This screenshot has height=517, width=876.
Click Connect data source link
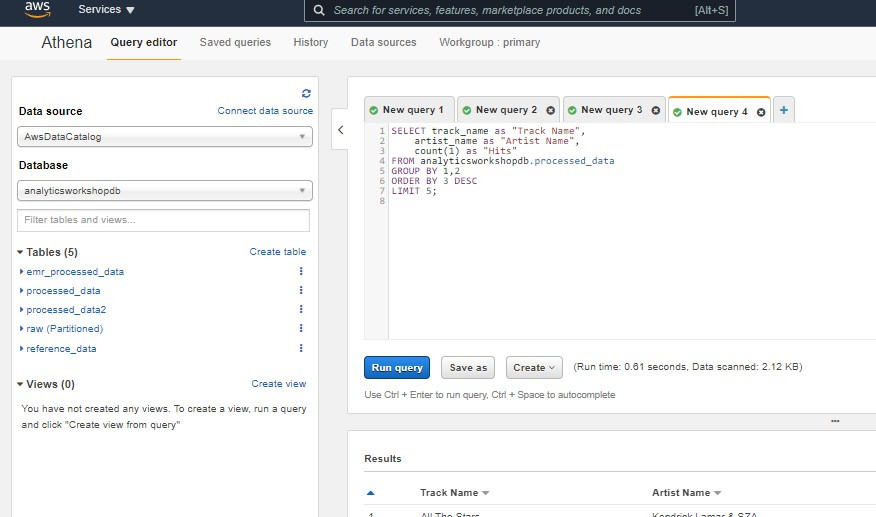point(265,111)
